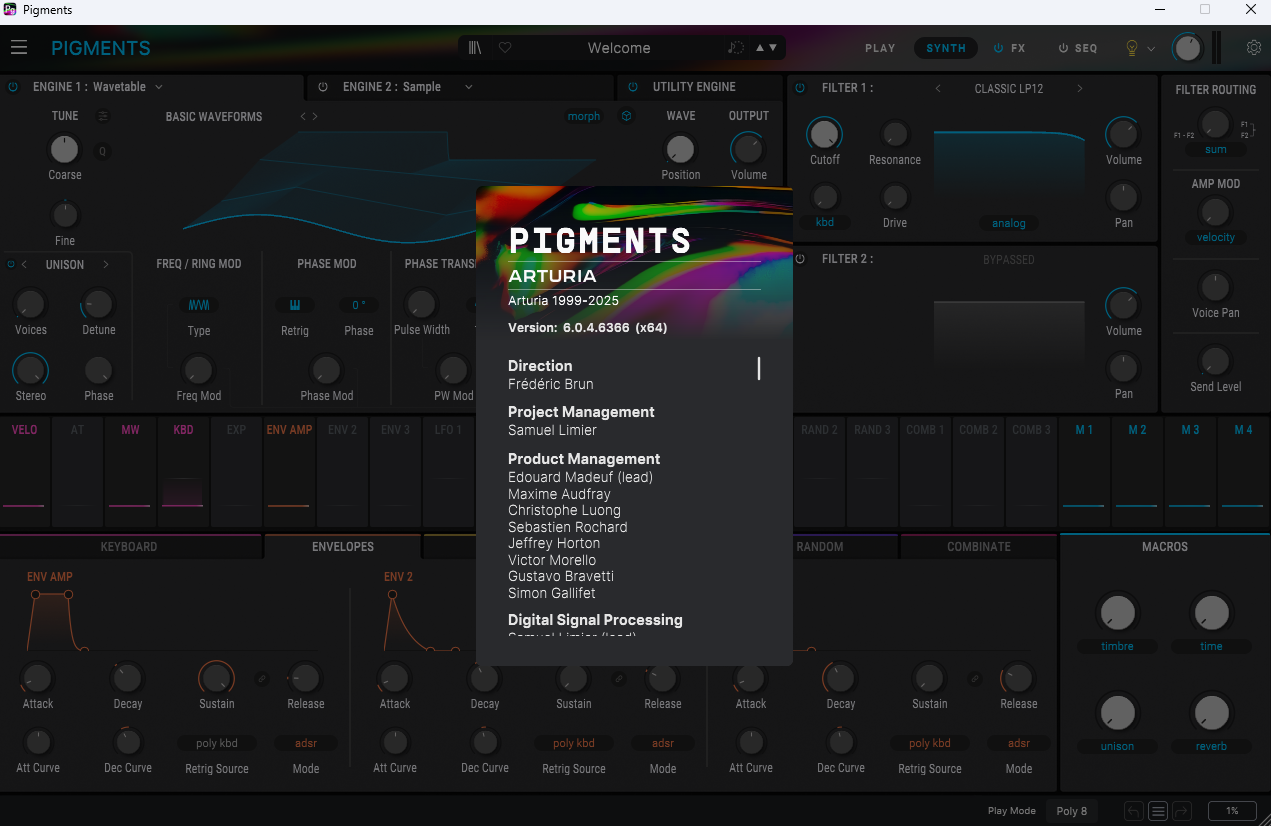Click the lightbulb sound design tips icon
The width and height of the screenshot is (1271, 826).
(x=1132, y=48)
